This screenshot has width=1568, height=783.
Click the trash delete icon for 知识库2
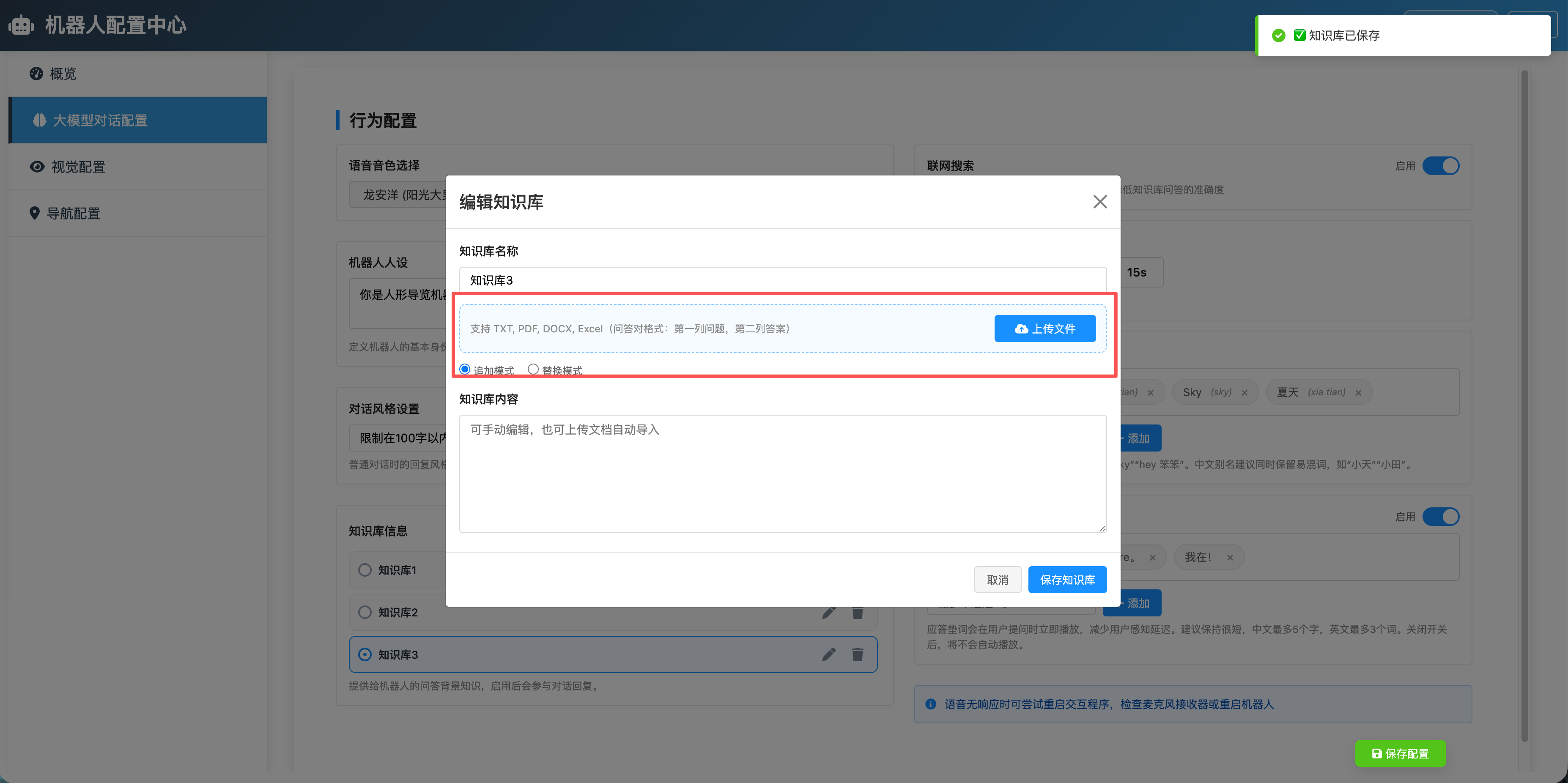(857, 612)
